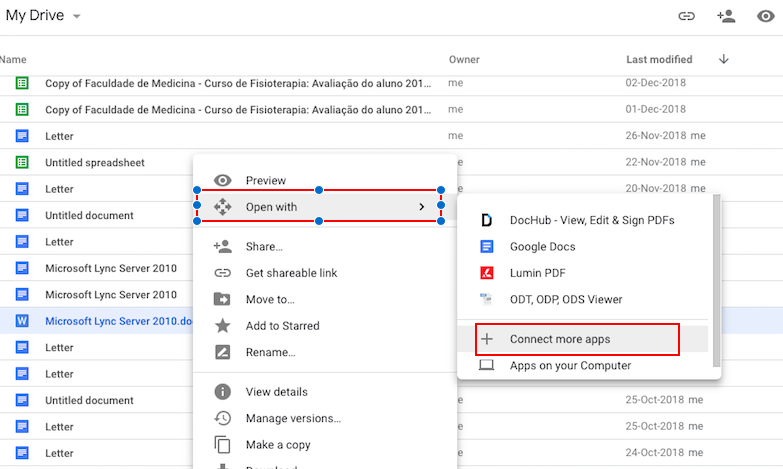The image size is (783, 469).
Task: Click the Share person-plus icon in menu
Action: click(223, 246)
